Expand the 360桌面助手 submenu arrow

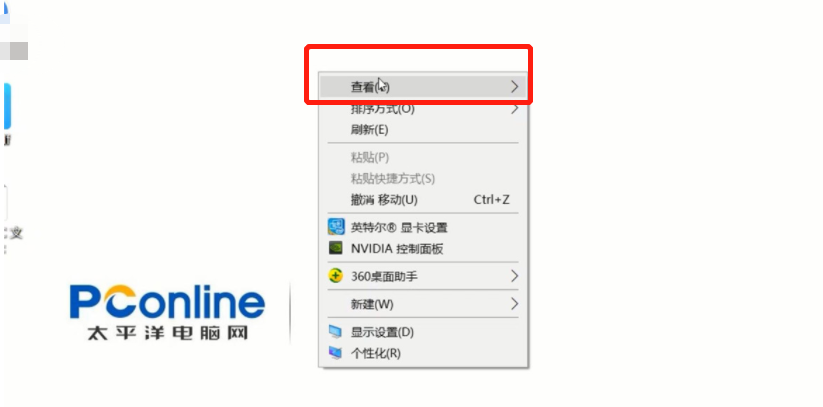click(x=514, y=276)
